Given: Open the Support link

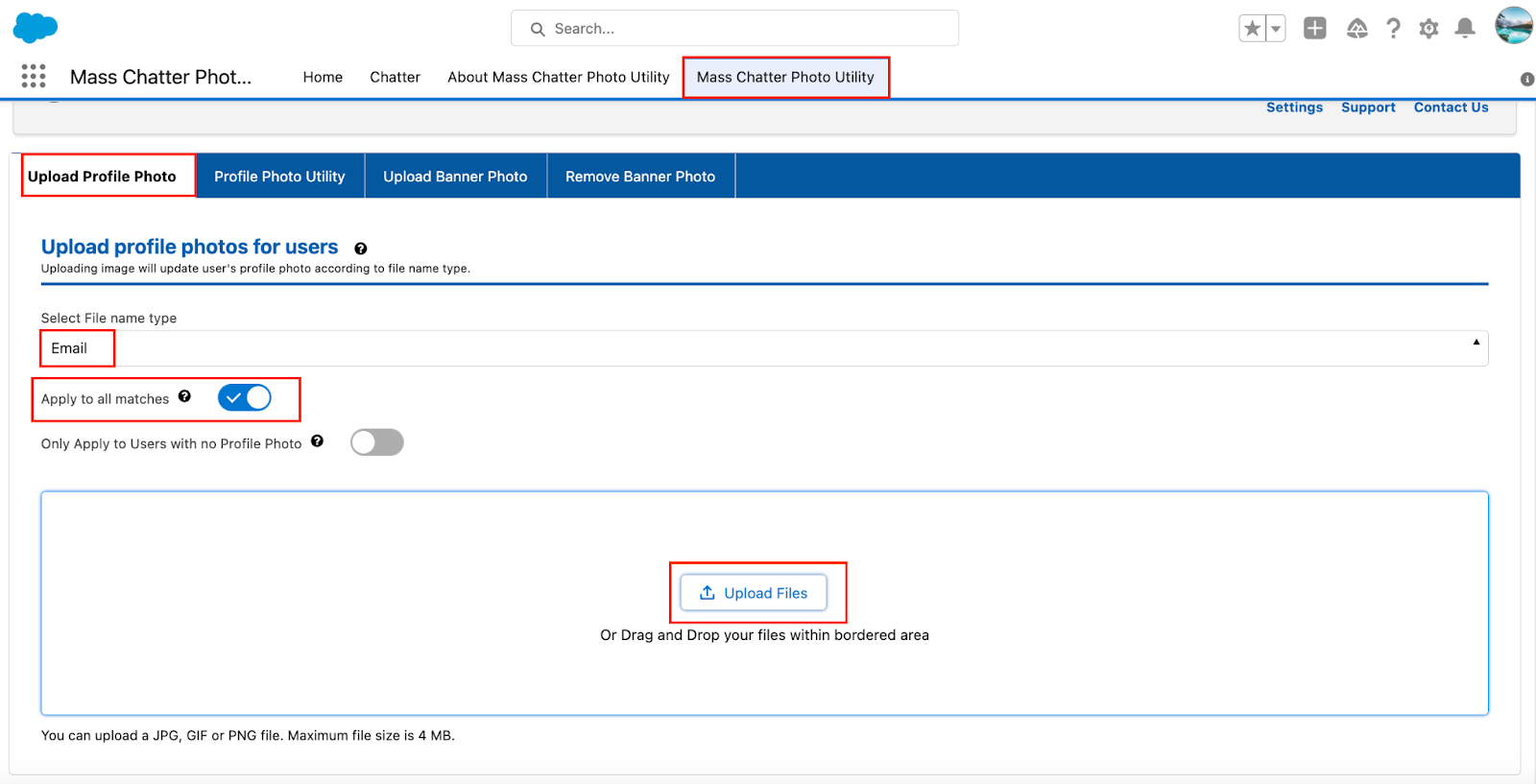Looking at the screenshot, I should pos(1368,107).
